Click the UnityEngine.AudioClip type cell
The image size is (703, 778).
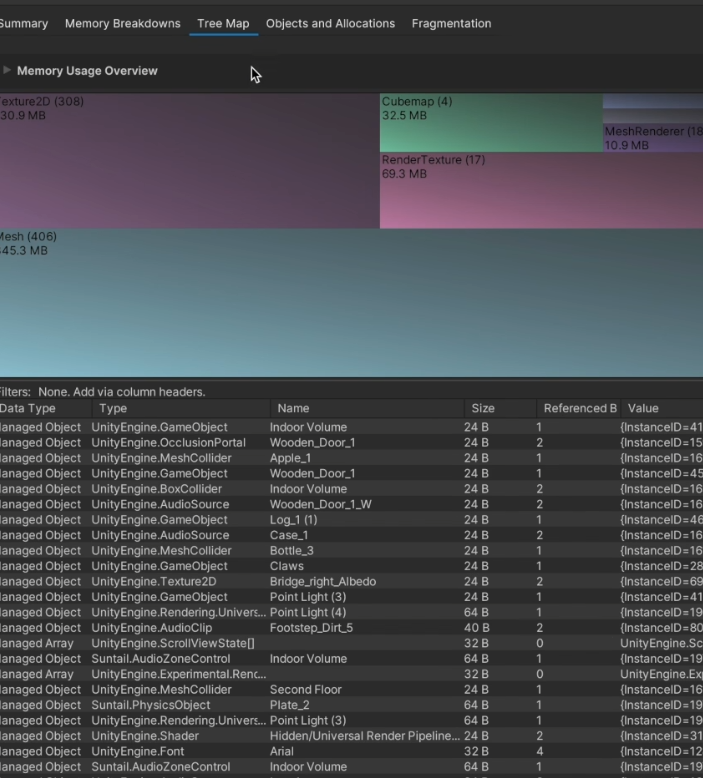pyautogui.click(x=151, y=628)
